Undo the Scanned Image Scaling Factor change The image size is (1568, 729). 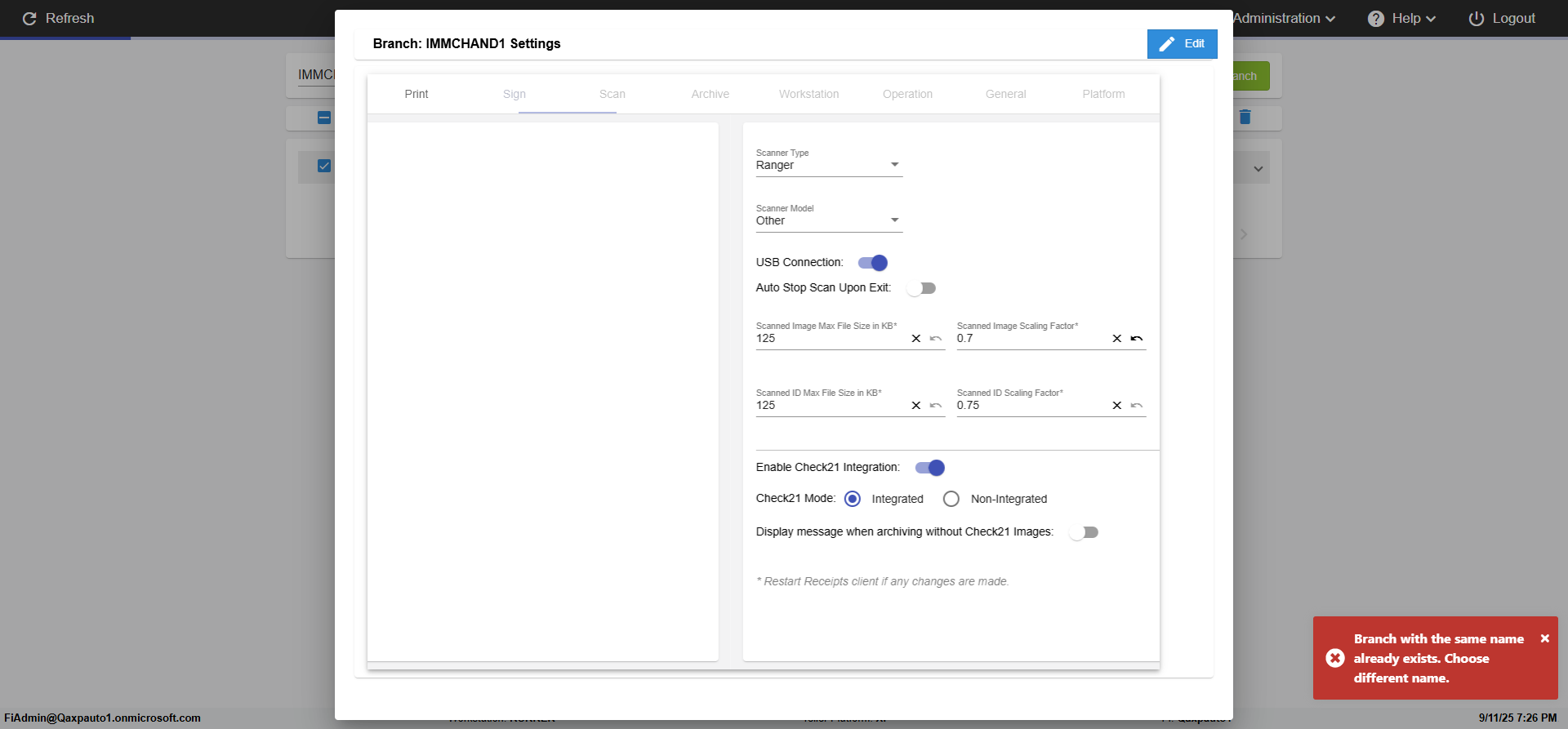tap(1136, 339)
